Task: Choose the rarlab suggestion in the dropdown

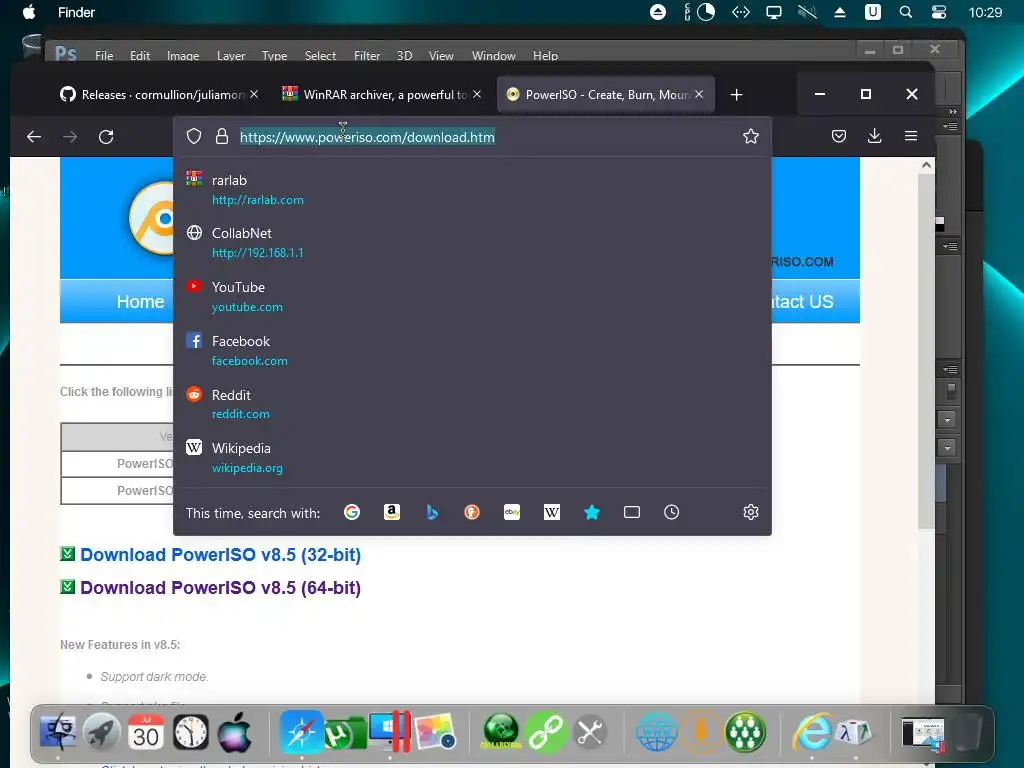Action: 472,189
